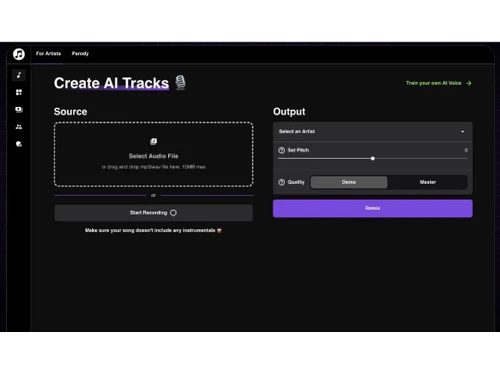500x375 pixels.
Task: Click the Remix button
Action: [x=372, y=208]
